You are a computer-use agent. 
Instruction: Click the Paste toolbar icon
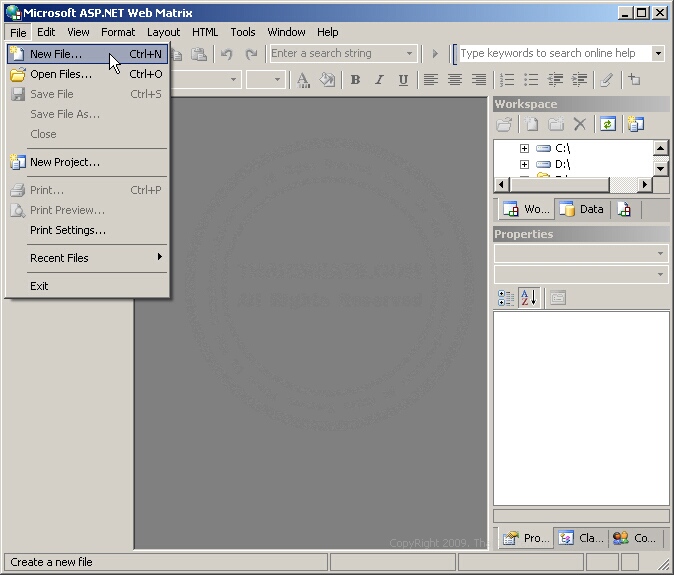click(199, 54)
